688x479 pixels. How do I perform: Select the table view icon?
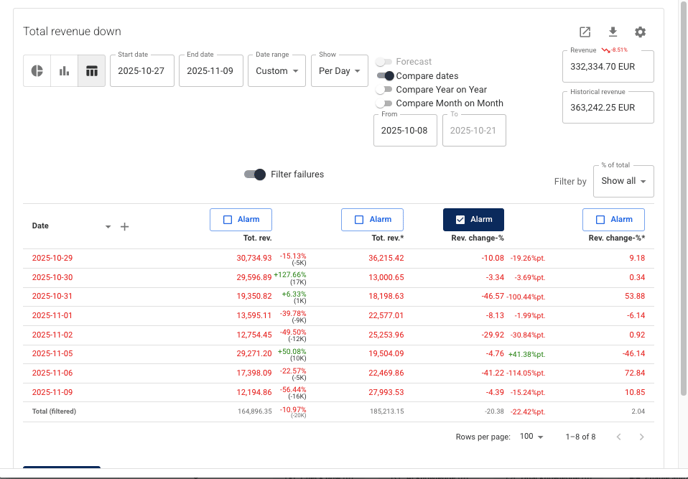tap(91, 71)
